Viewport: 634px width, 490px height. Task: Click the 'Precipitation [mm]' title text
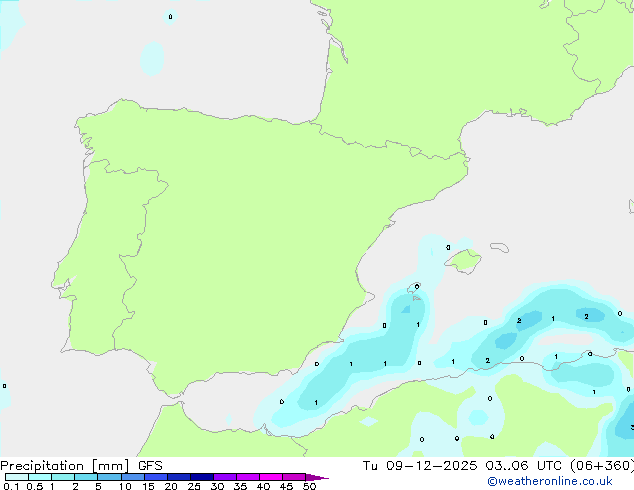(x=65, y=466)
